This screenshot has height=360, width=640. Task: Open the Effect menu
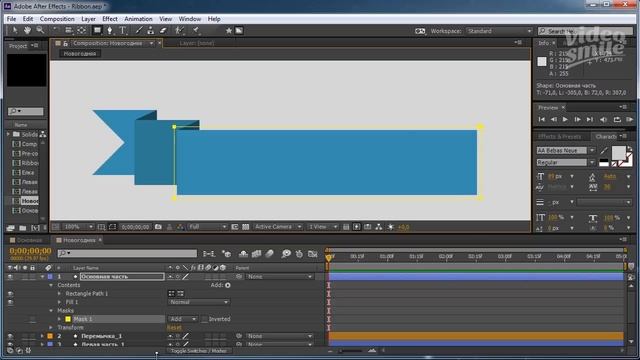click(110, 19)
